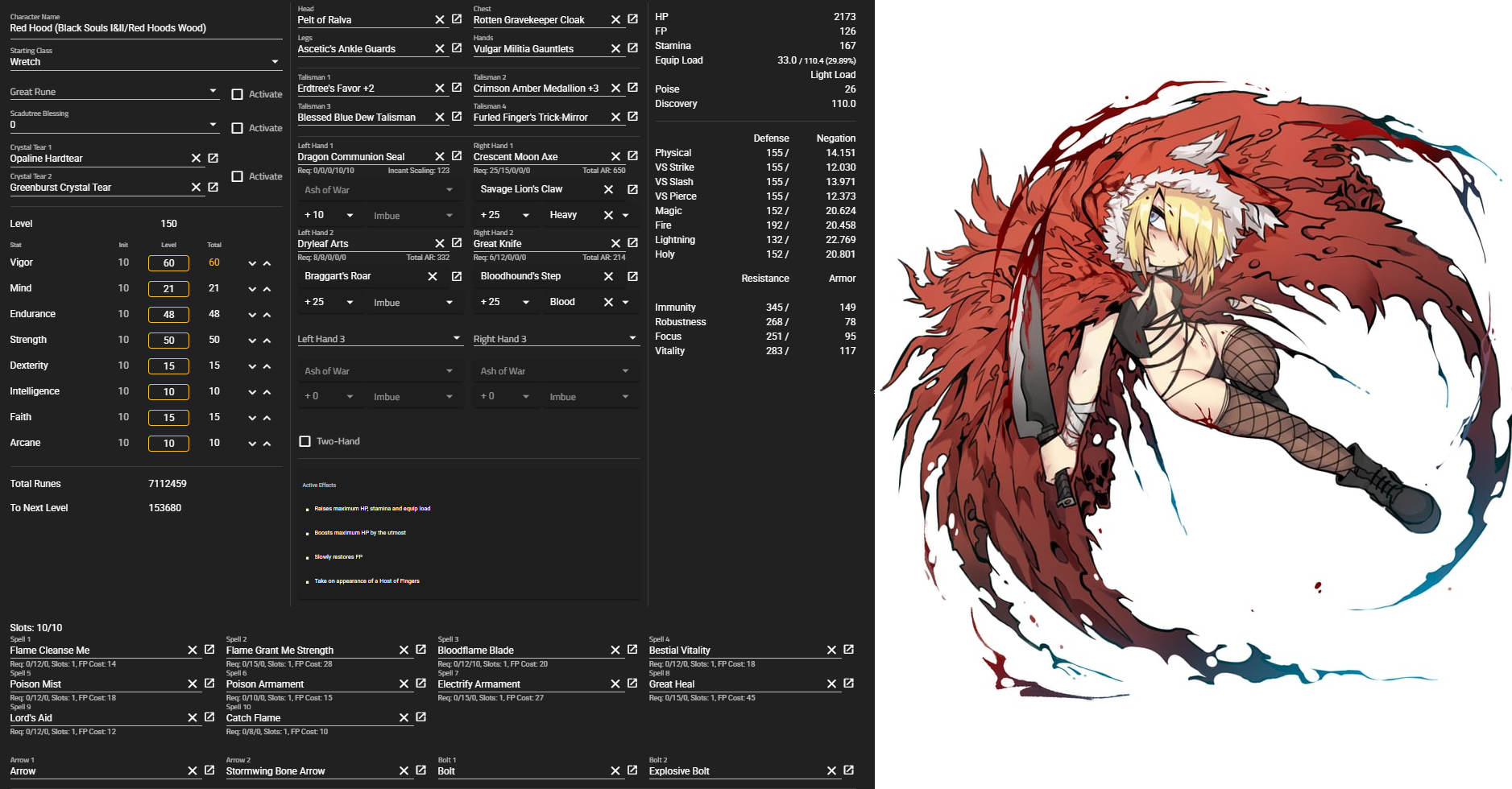The height and width of the screenshot is (789, 1512).
Task: Open Pelt of Ralva external link
Action: click(x=457, y=19)
